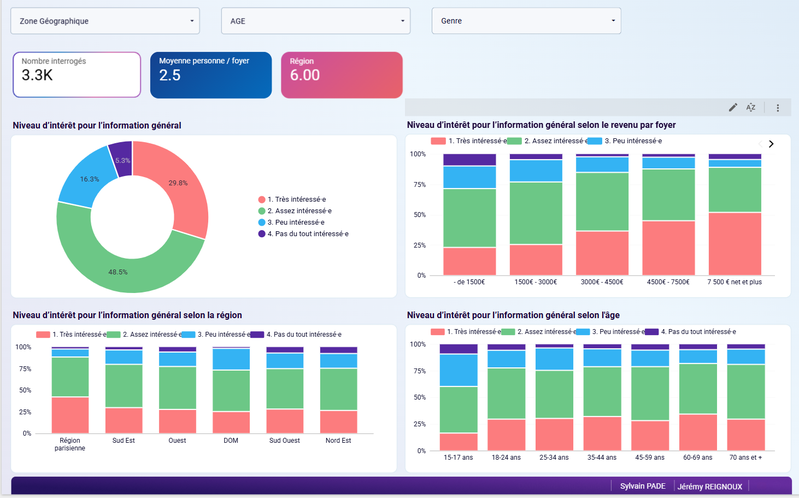Screen dimensions: 799x498
Task: Toggle 'Pas du tout intéressé·e' in donut legend
Action: [307, 233]
